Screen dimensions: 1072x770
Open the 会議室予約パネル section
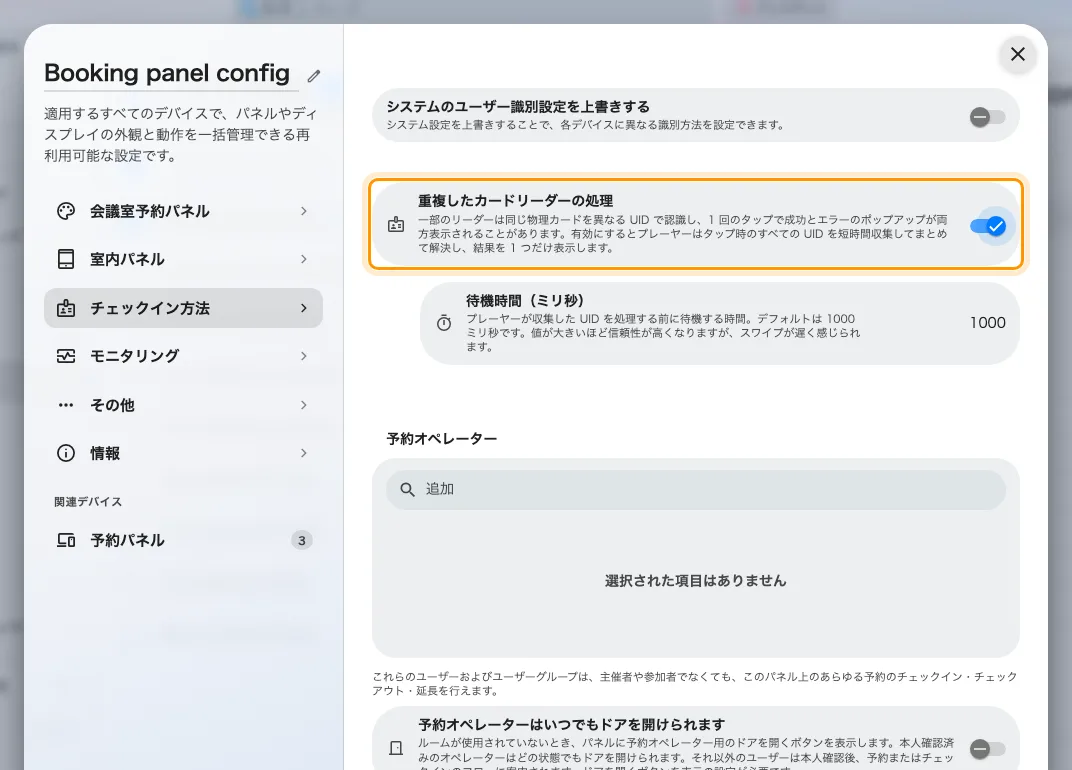(x=183, y=211)
